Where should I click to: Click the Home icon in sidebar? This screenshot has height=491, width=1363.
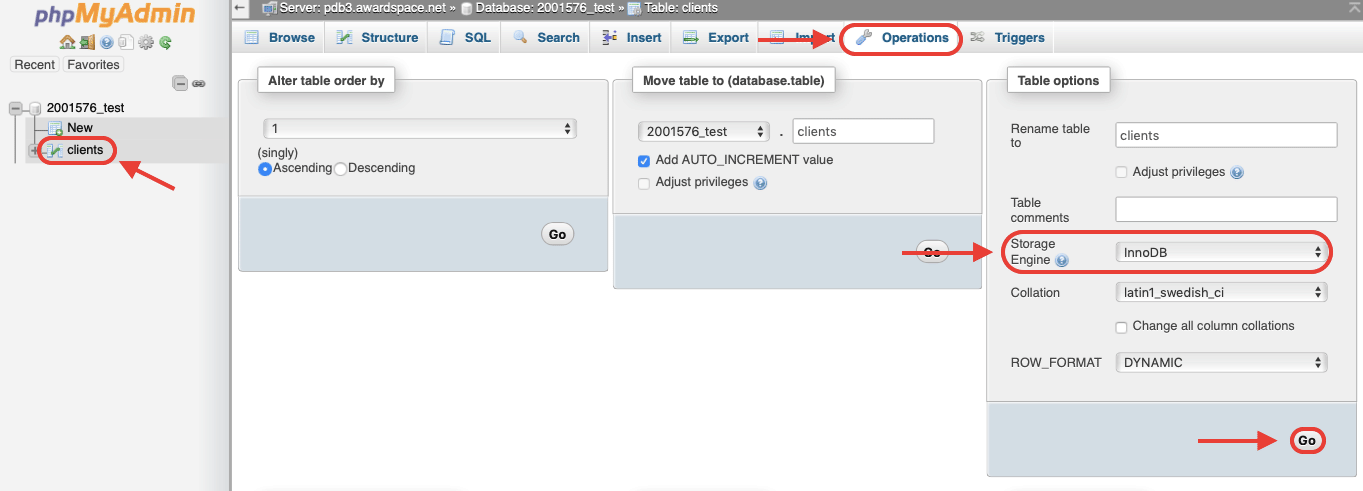67,42
